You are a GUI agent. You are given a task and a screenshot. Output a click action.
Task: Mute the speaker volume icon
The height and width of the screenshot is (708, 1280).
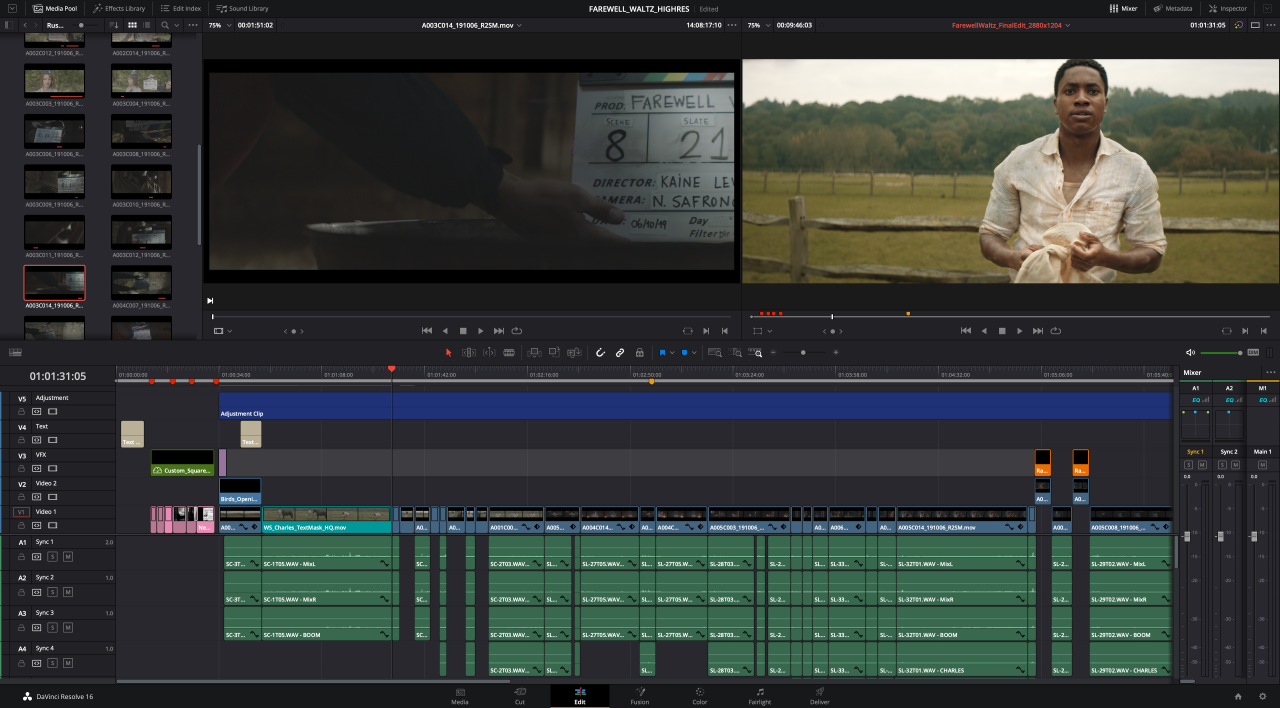pyautogui.click(x=1190, y=352)
